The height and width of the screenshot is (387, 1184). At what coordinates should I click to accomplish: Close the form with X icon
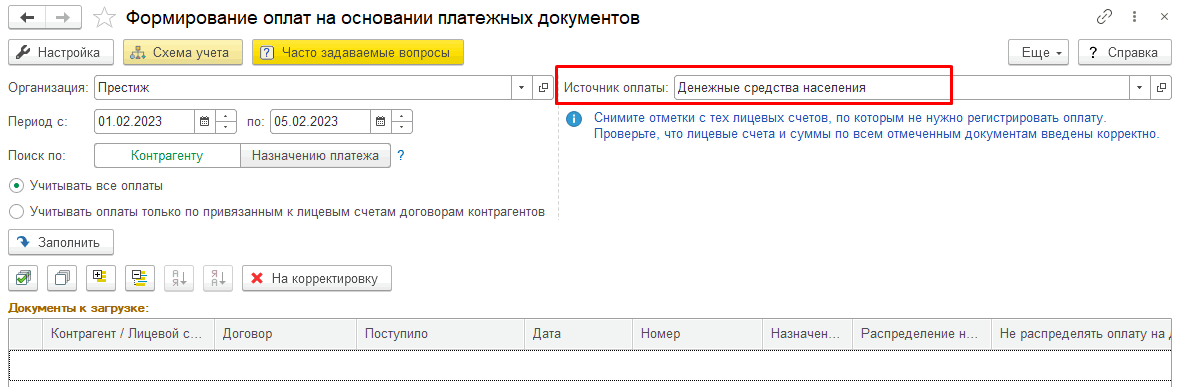(x=1164, y=18)
